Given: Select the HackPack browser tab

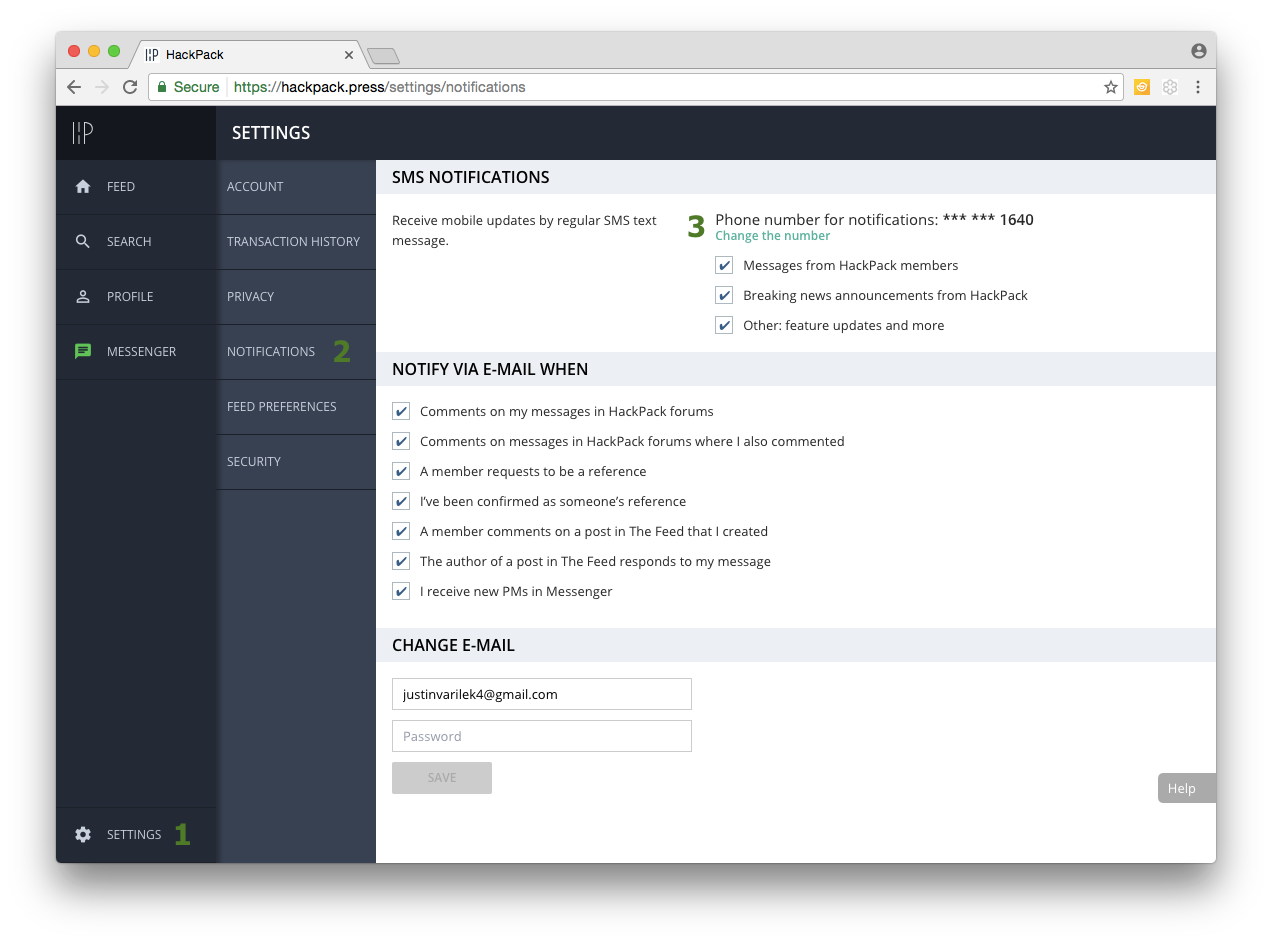Looking at the screenshot, I should pyautogui.click(x=248, y=55).
